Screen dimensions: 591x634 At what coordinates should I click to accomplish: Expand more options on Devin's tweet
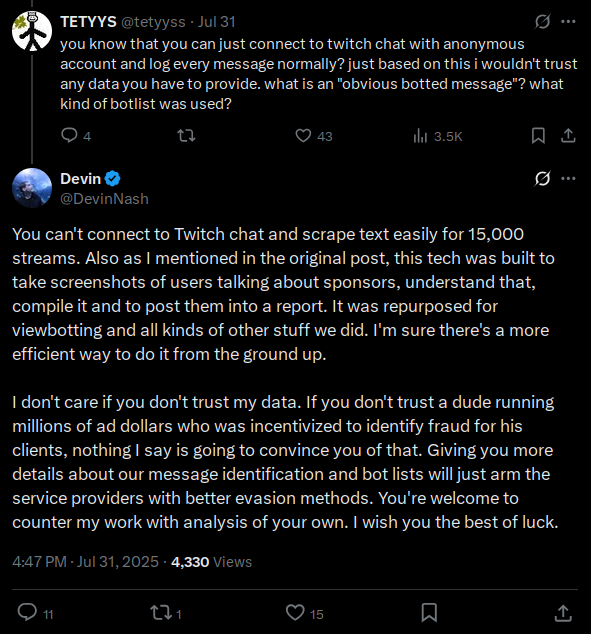(568, 178)
